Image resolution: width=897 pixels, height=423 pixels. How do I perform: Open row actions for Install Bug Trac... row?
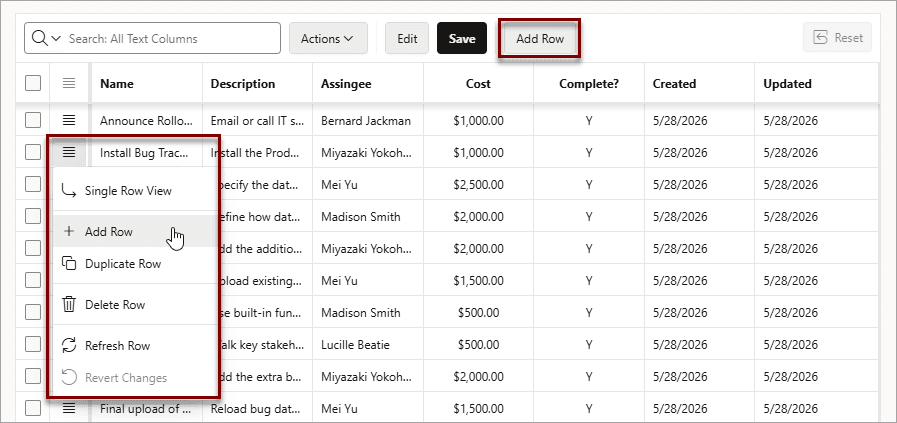pyautogui.click(x=69, y=152)
